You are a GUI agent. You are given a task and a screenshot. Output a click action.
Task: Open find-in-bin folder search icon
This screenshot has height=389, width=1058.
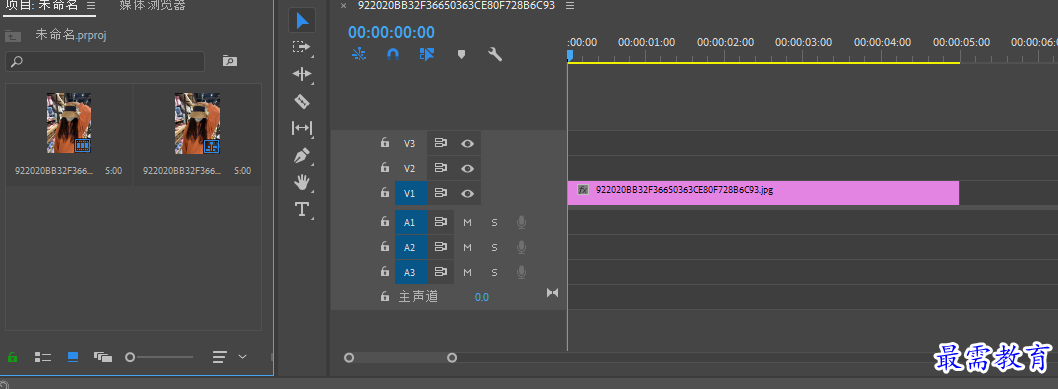(x=230, y=61)
